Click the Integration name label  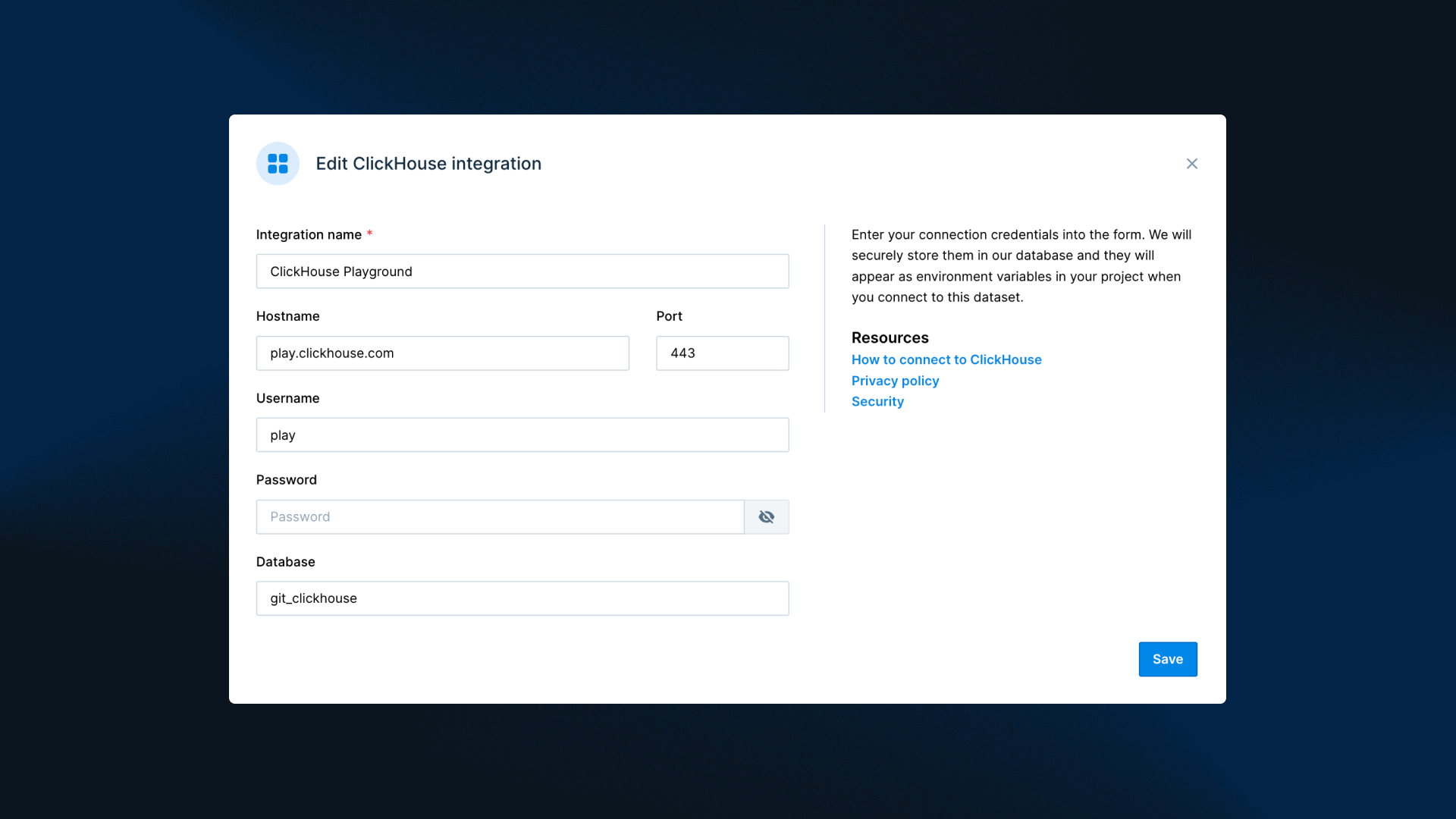point(309,234)
